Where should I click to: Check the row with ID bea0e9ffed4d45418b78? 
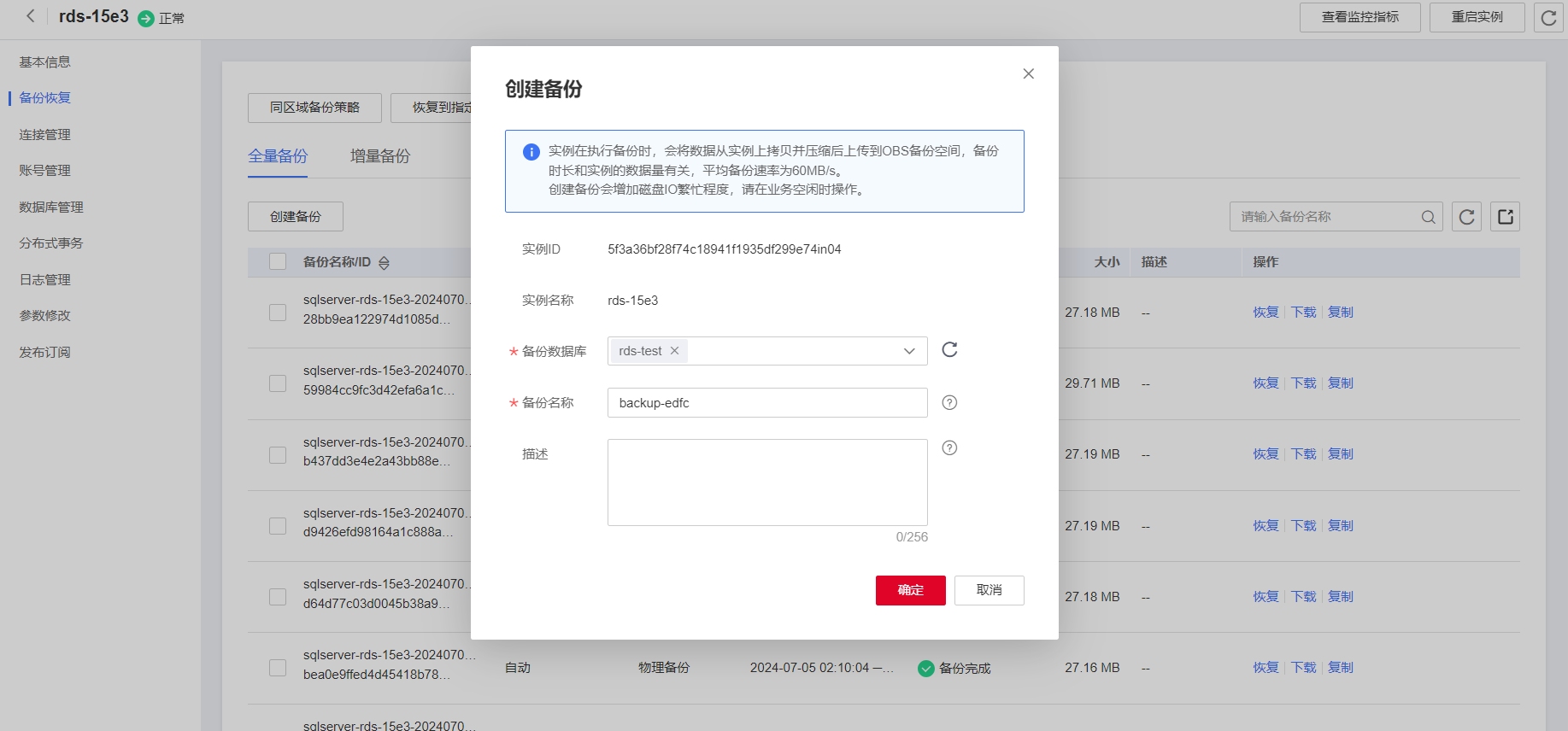tap(278, 668)
